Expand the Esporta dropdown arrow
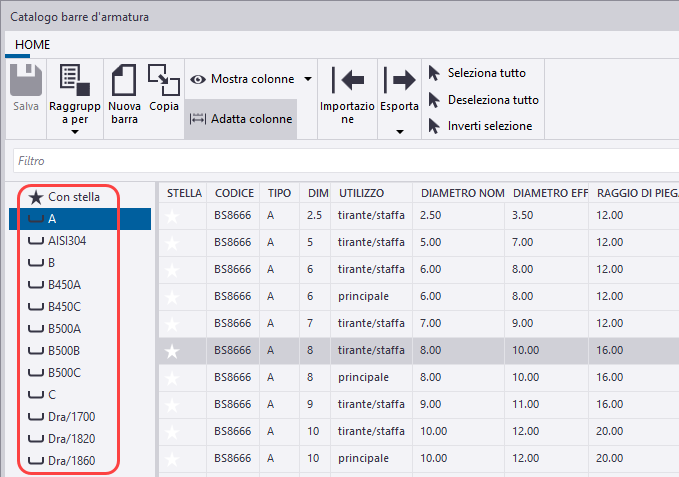679x477 pixels. click(x=399, y=131)
